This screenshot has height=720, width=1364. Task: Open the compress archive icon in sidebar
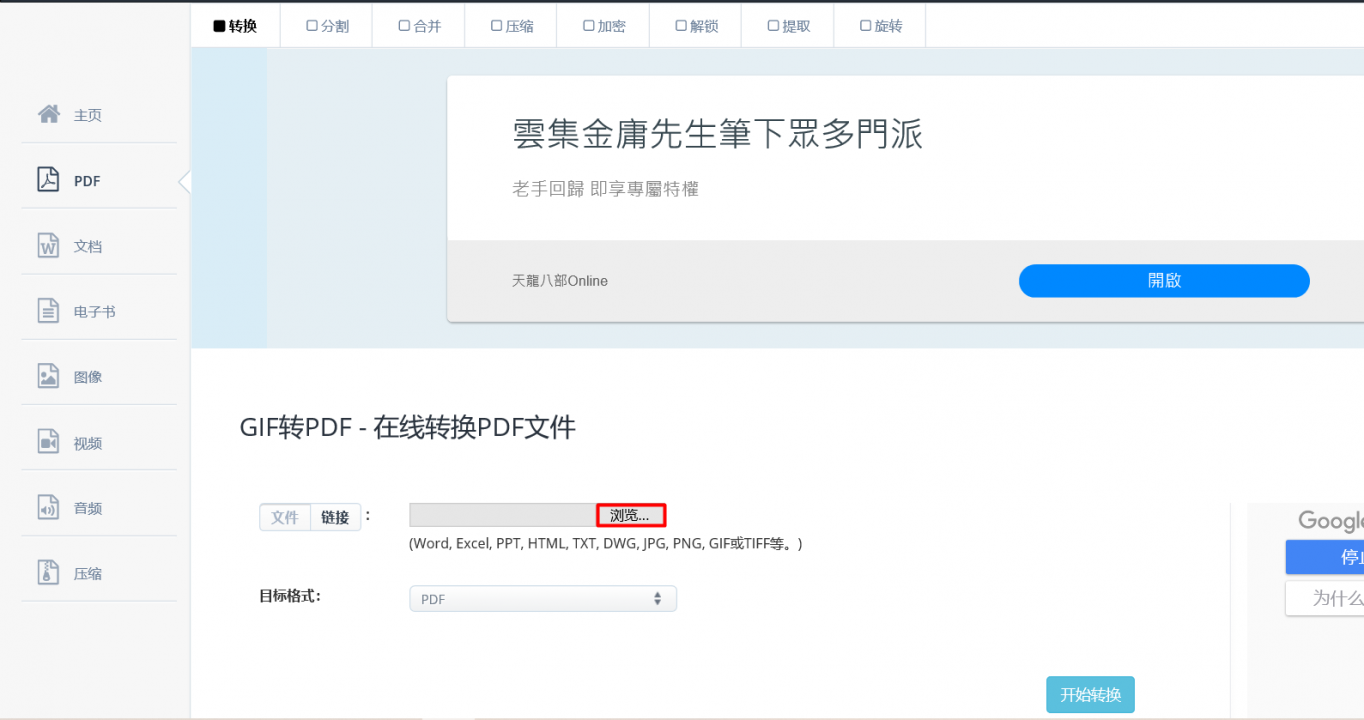(48, 573)
